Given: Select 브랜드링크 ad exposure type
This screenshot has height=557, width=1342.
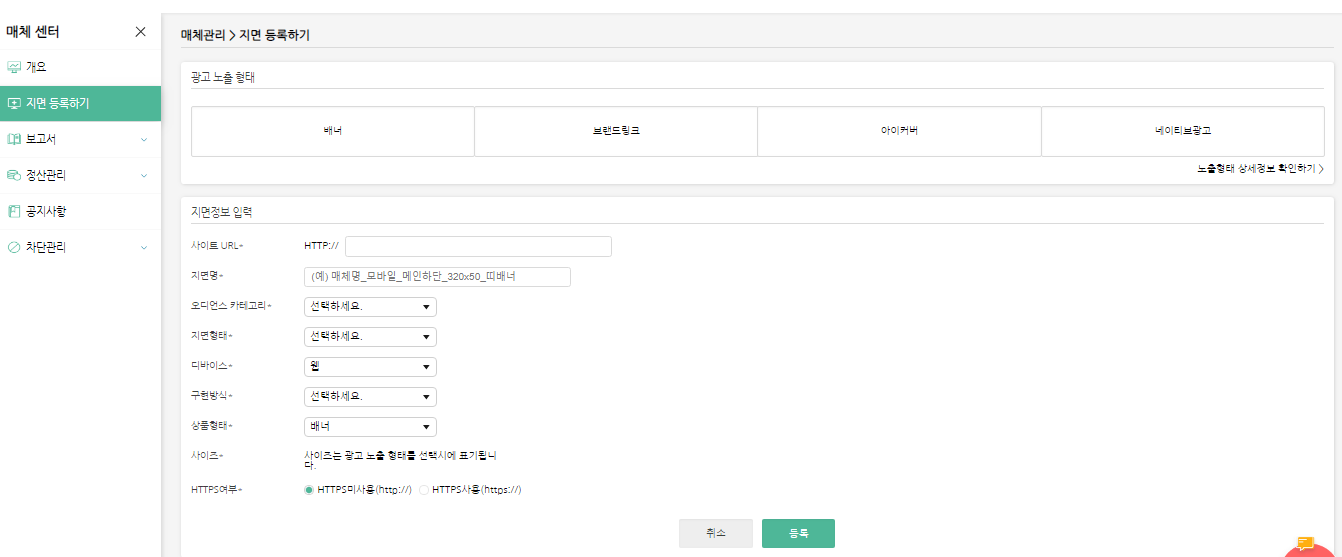Looking at the screenshot, I should pyautogui.click(x=616, y=131).
